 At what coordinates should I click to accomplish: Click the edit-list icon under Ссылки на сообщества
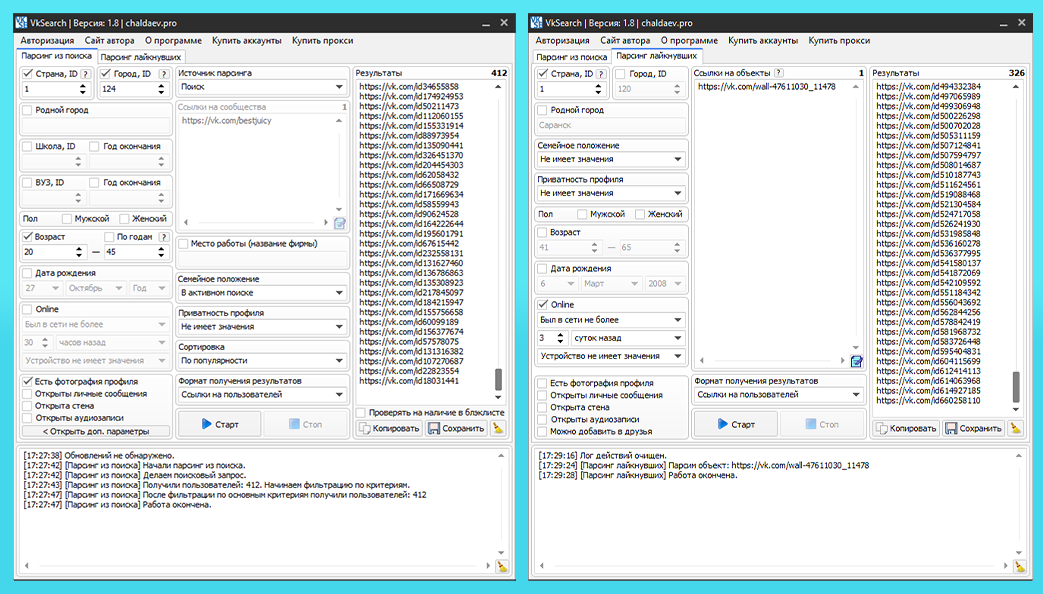340,223
